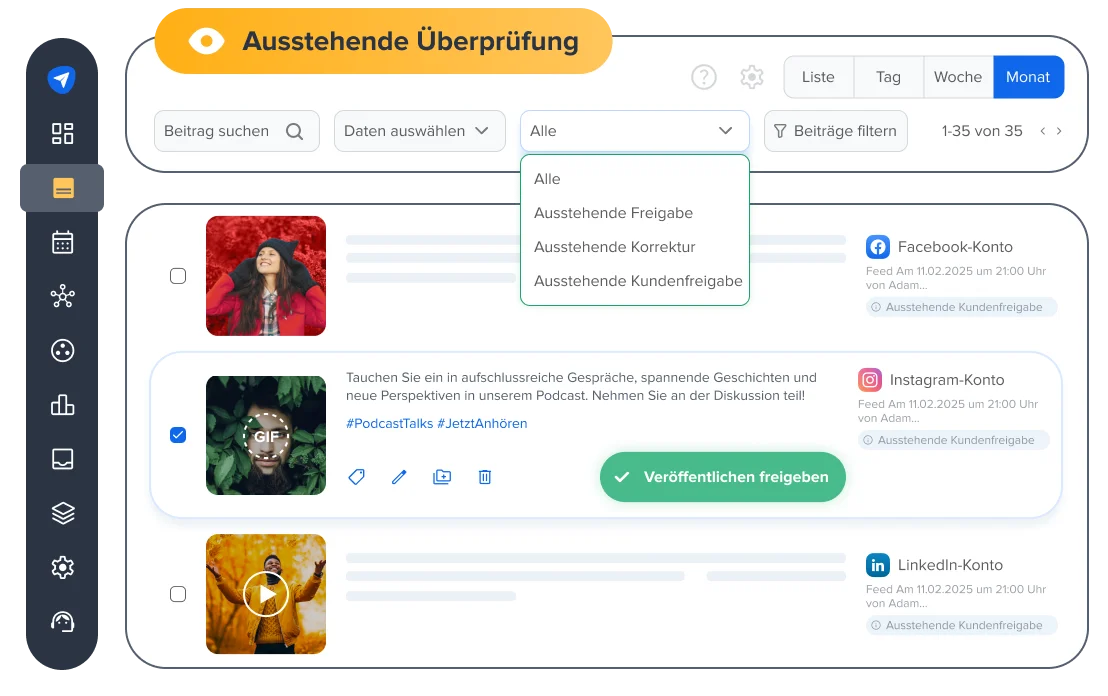Delete the Instagram post via the trash icon
This screenshot has width=1108, height=696.
pos(484,477)
